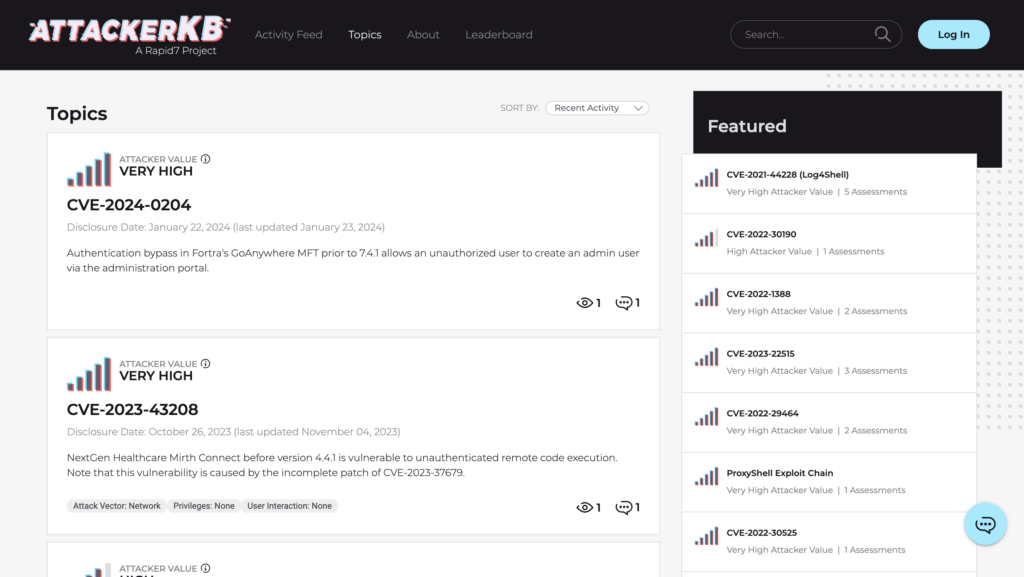
Task: Click the info icon on the third topic card
Action: [206, 569]
